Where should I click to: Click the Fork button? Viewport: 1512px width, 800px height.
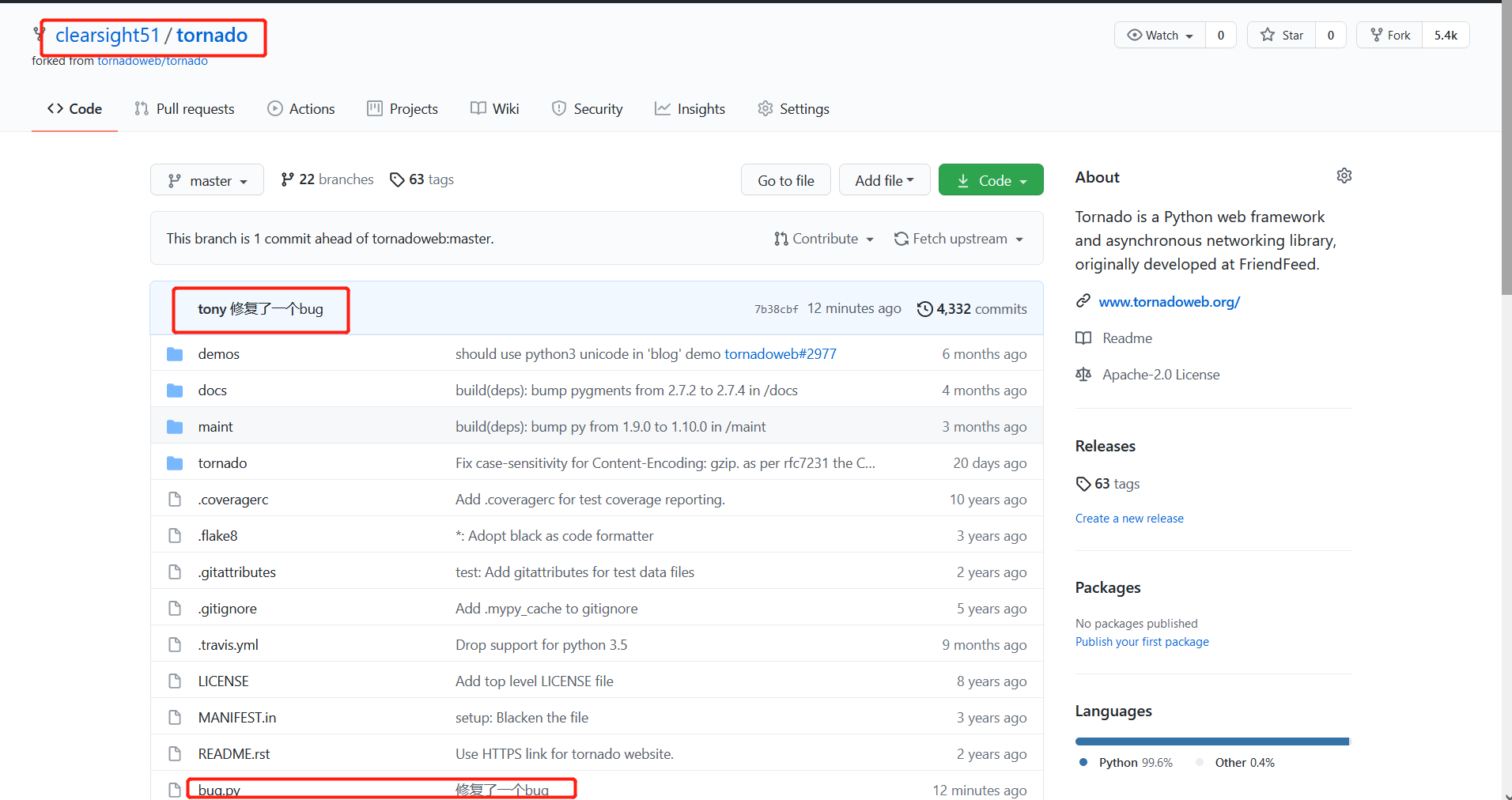pyautogui.click(x=1390, y=35)
